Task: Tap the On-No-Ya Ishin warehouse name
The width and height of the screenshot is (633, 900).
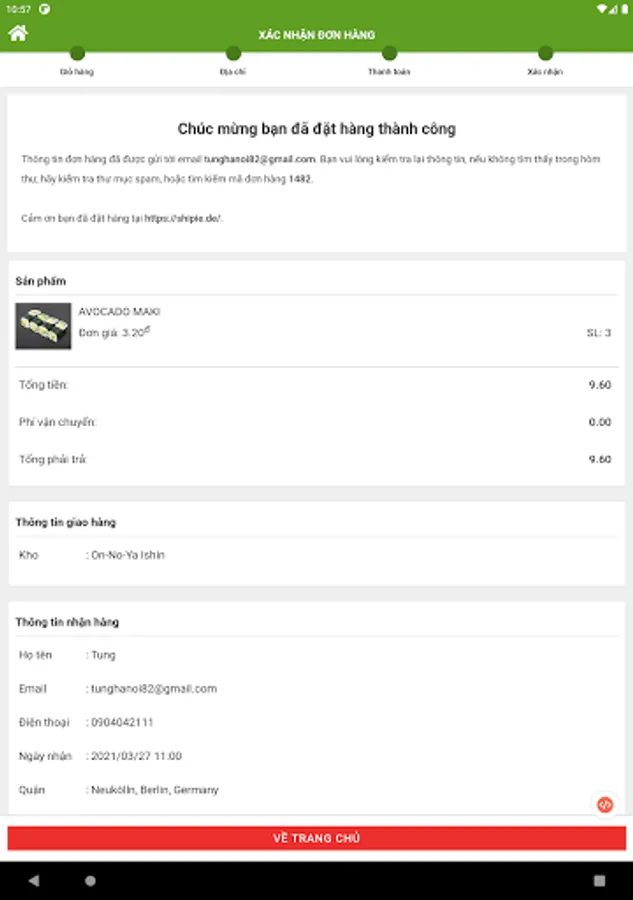Action: (x=128, y=555)
